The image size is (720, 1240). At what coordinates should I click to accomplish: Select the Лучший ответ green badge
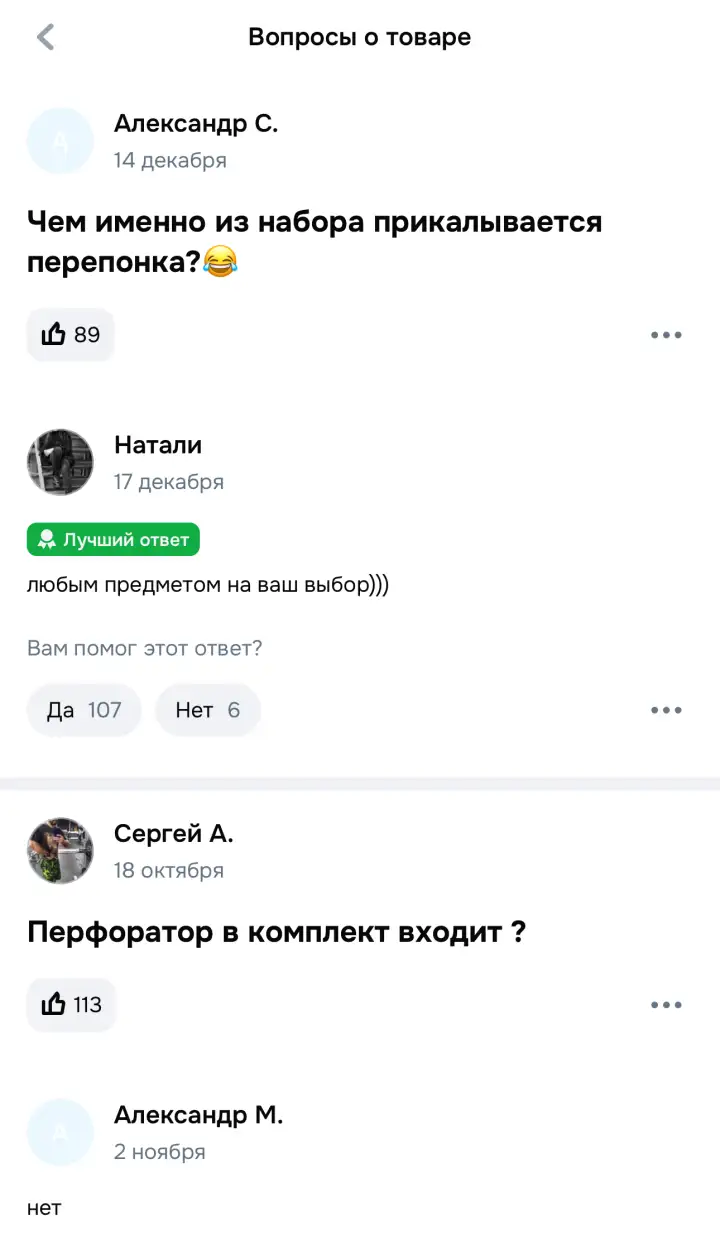coord(113,539)
